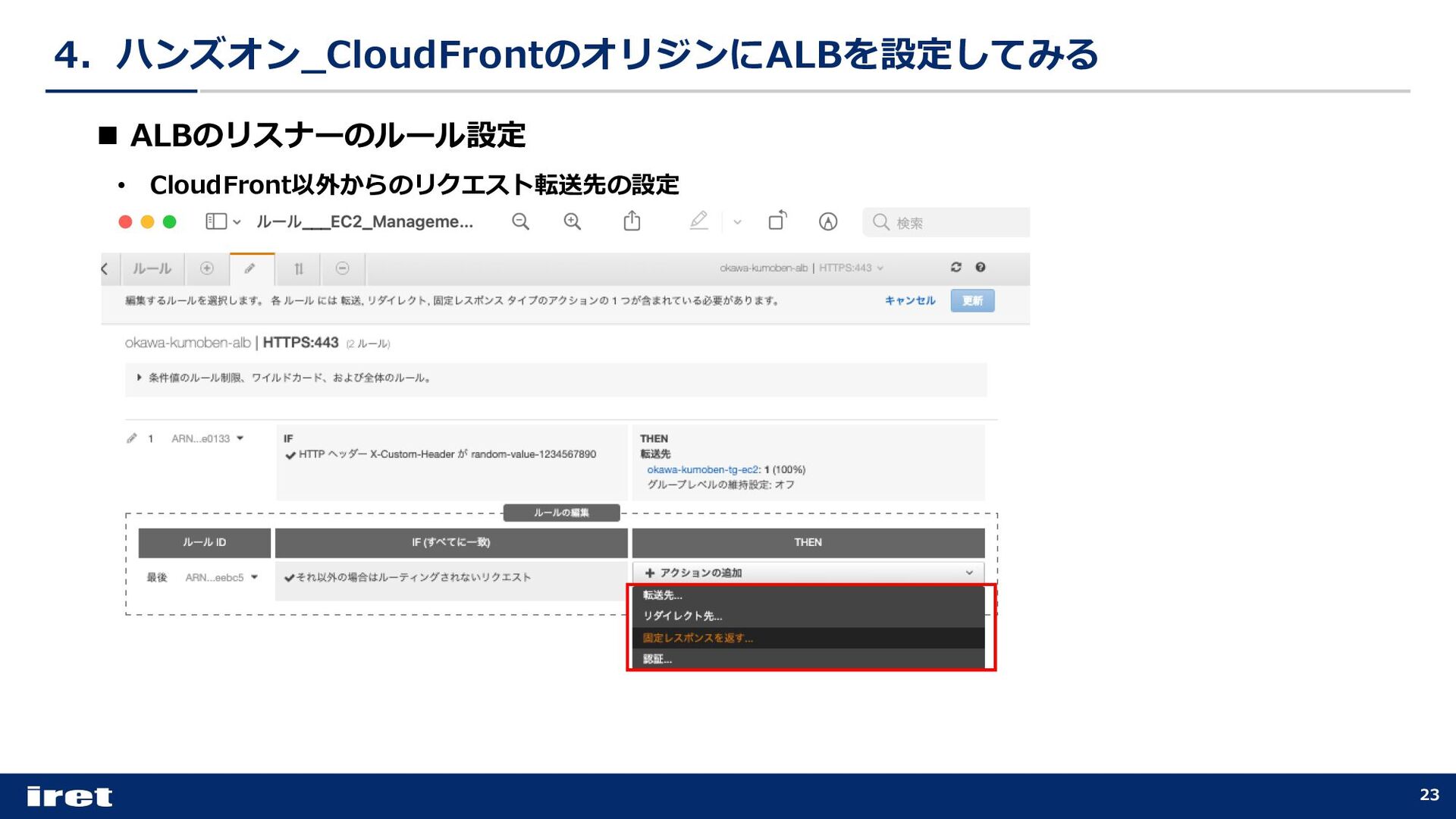Open the reorder rules arrows tab

click(299, 268)
